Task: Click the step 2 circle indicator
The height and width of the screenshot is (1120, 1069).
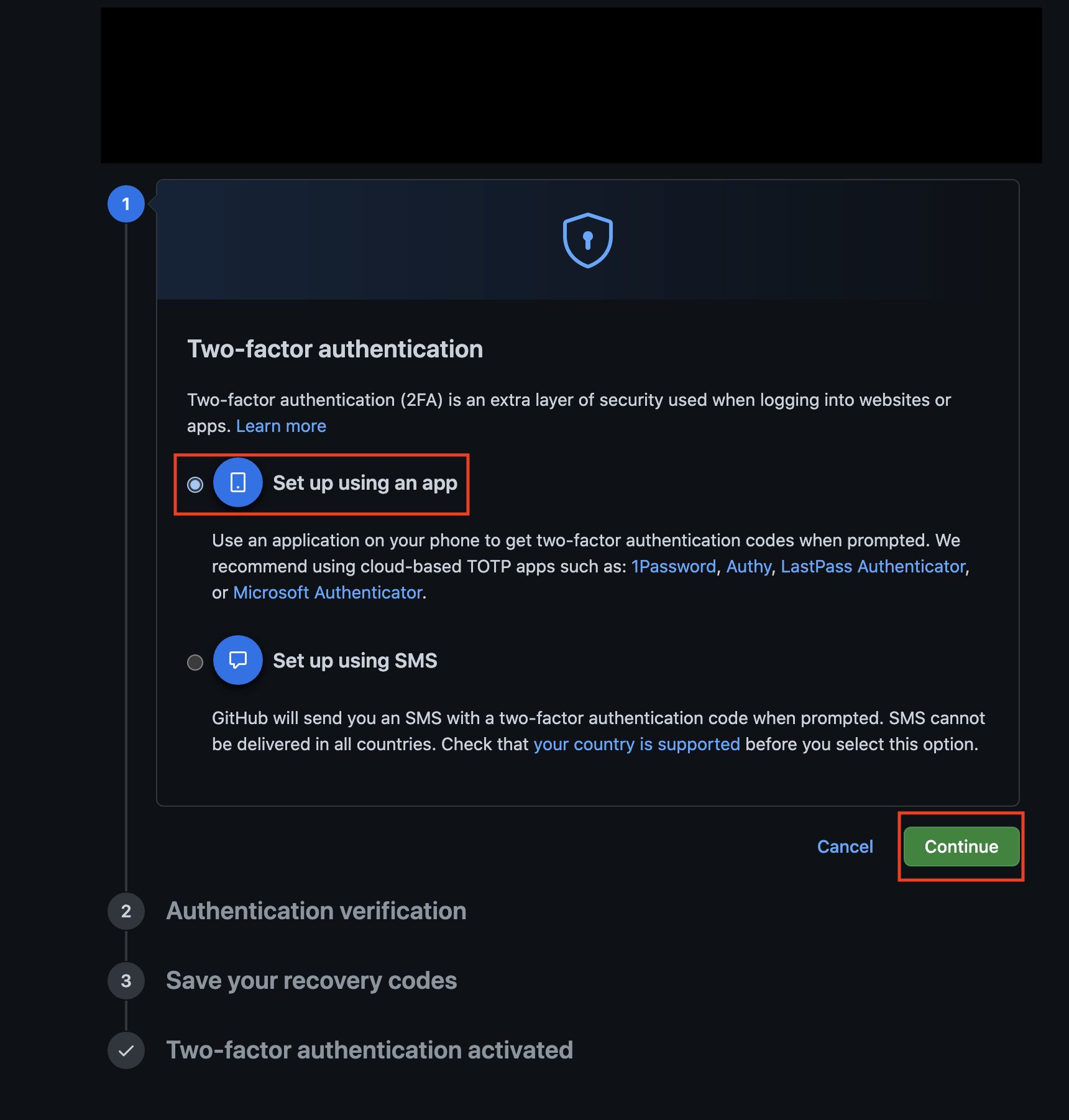Action: [126, 911]
